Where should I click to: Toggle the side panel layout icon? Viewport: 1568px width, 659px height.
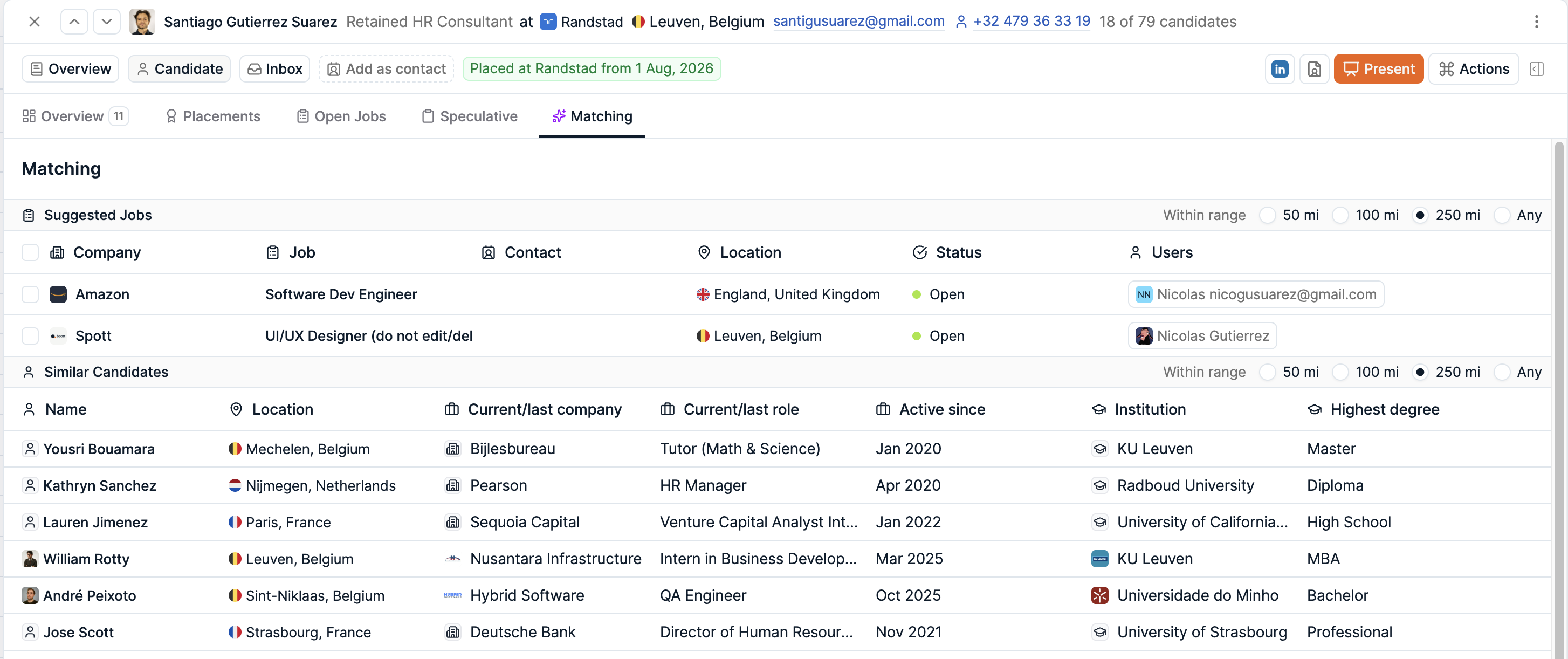pos(1536,69)
